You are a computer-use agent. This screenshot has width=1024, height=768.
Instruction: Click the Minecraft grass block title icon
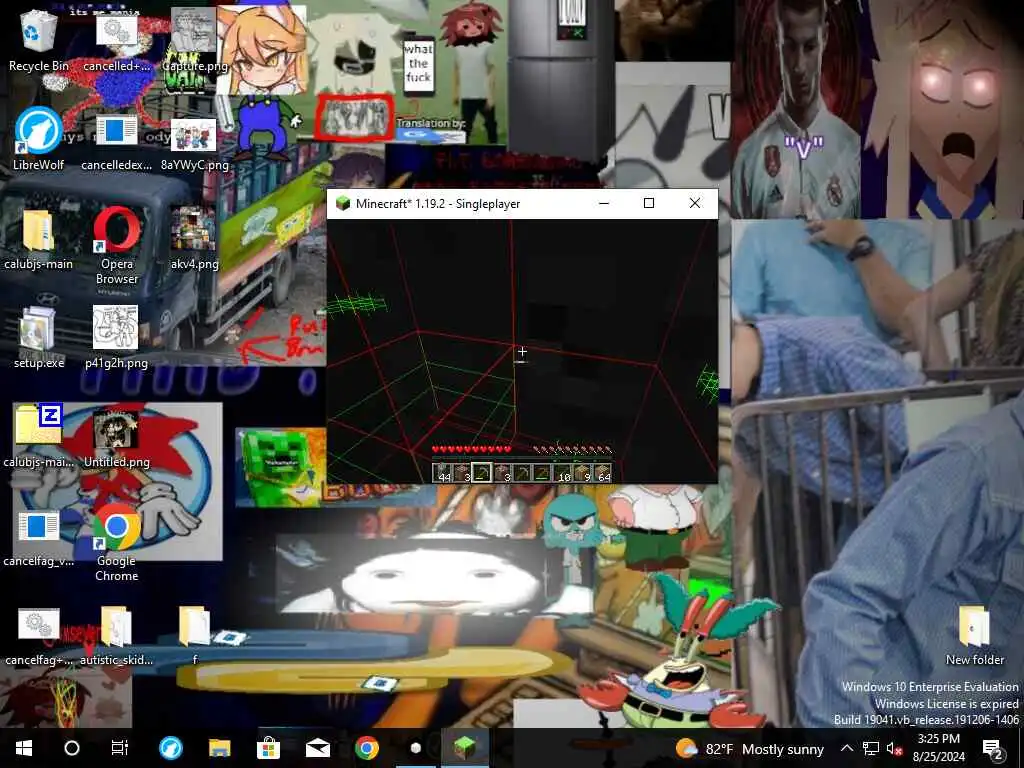[x=343, y=203]
